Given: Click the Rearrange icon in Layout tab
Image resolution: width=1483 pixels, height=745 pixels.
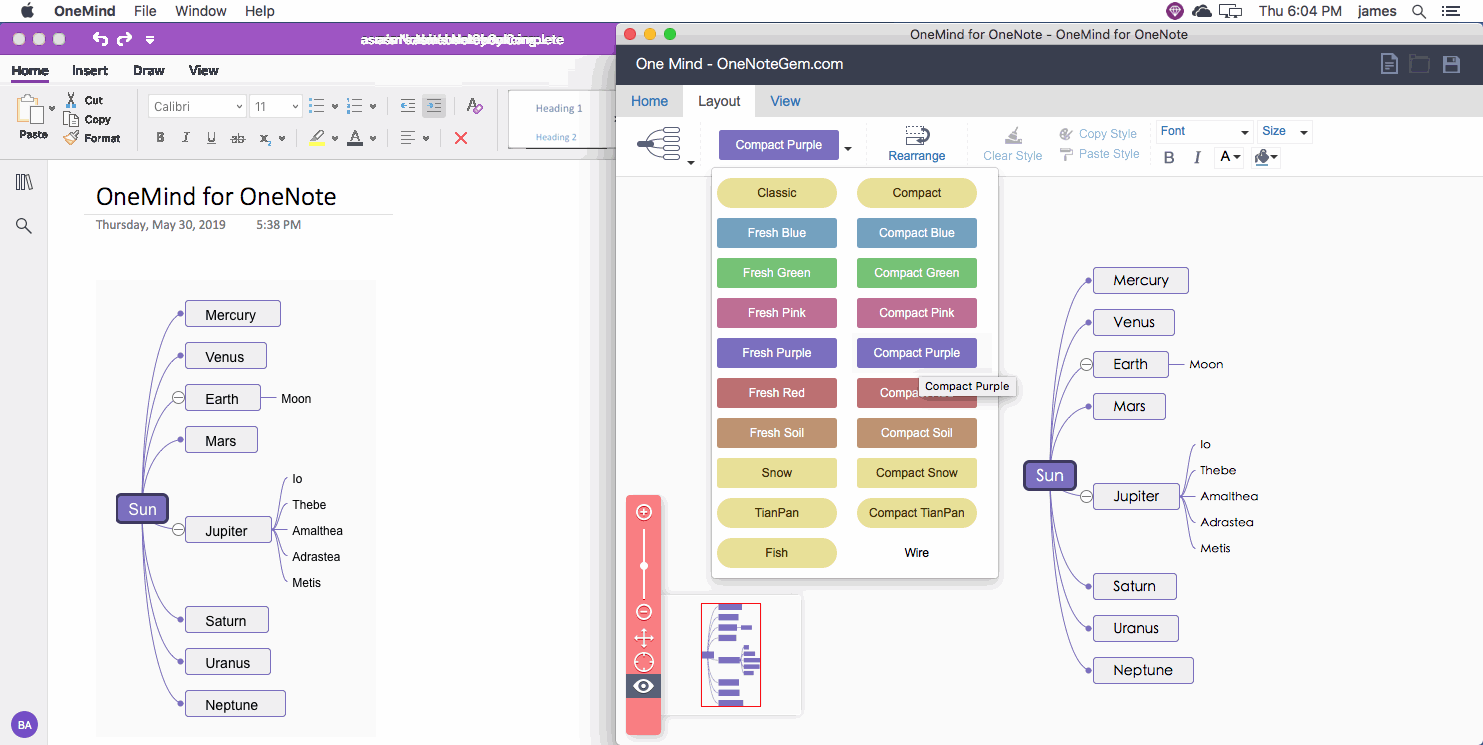Looking at the screenshot, I should [917, 136].
